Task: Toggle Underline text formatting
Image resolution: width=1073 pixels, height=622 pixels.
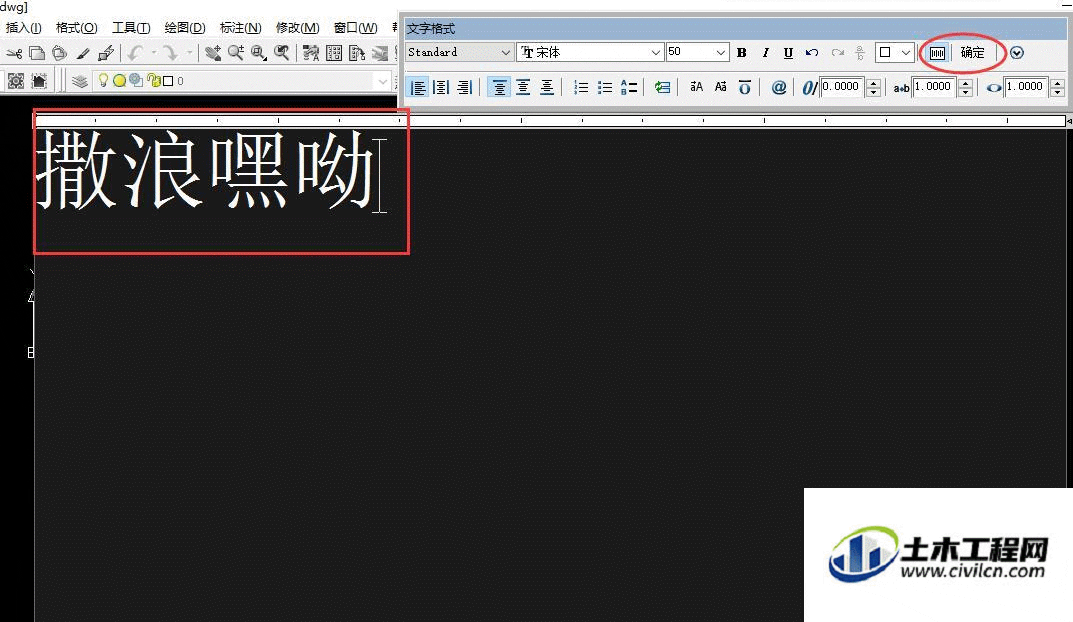Action: coord(788,53)
